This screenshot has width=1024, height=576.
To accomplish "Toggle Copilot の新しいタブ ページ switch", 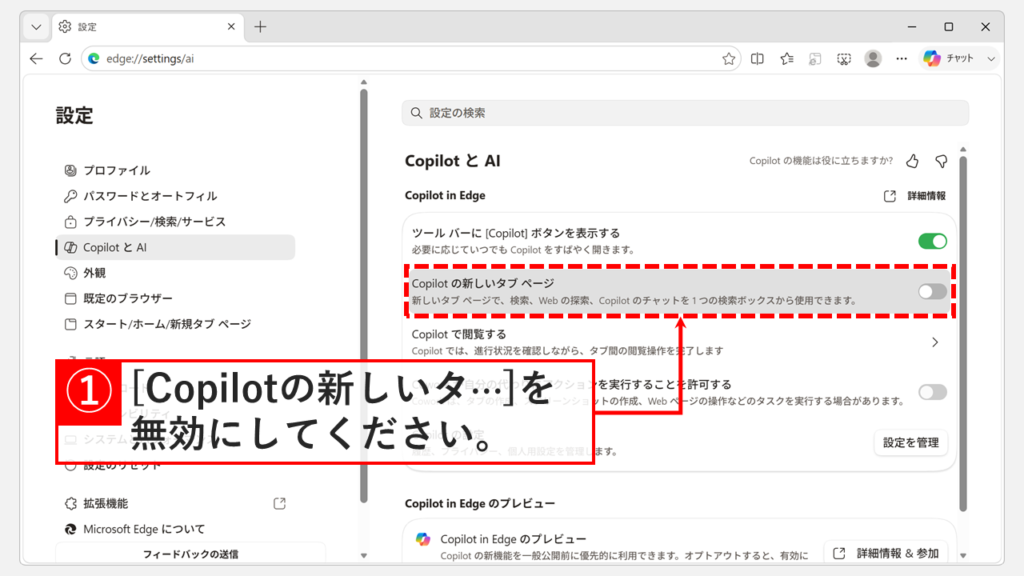I will [932, 291].
